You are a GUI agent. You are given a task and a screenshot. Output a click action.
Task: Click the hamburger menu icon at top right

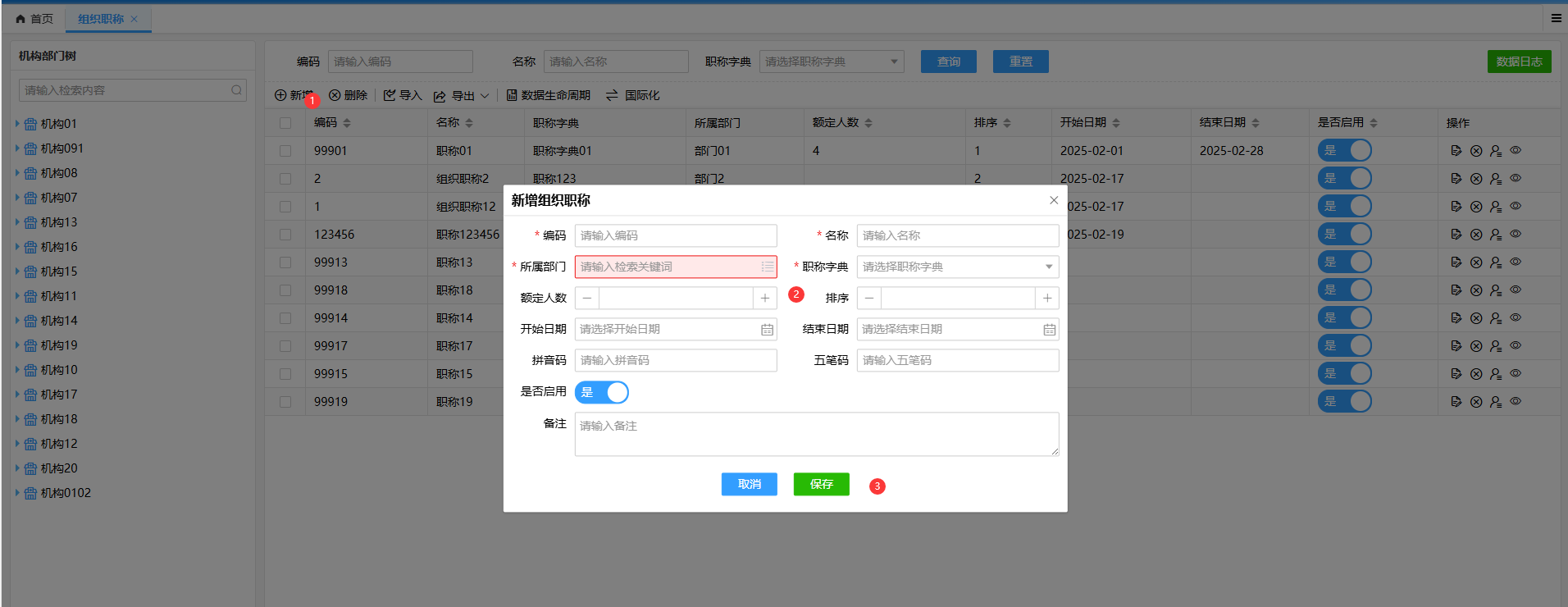click(1556, 18)
